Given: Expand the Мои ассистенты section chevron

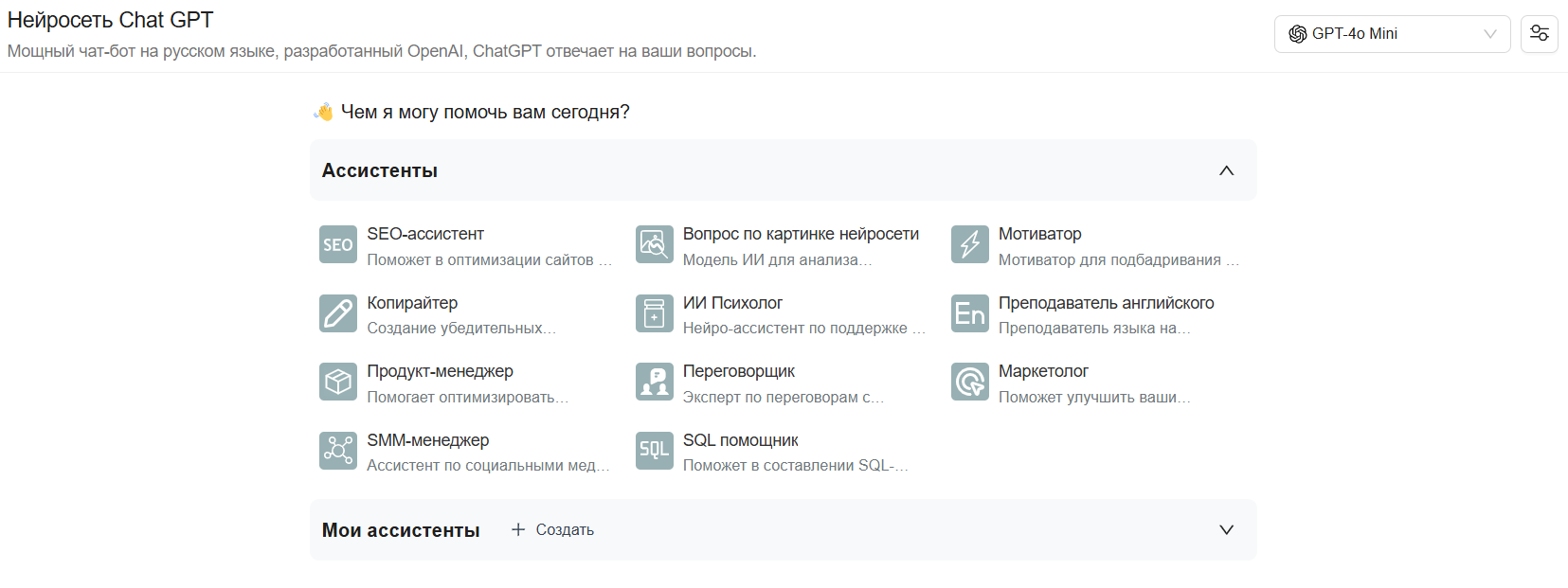Looking at the screenshot, I should [x=1226, y=529].
